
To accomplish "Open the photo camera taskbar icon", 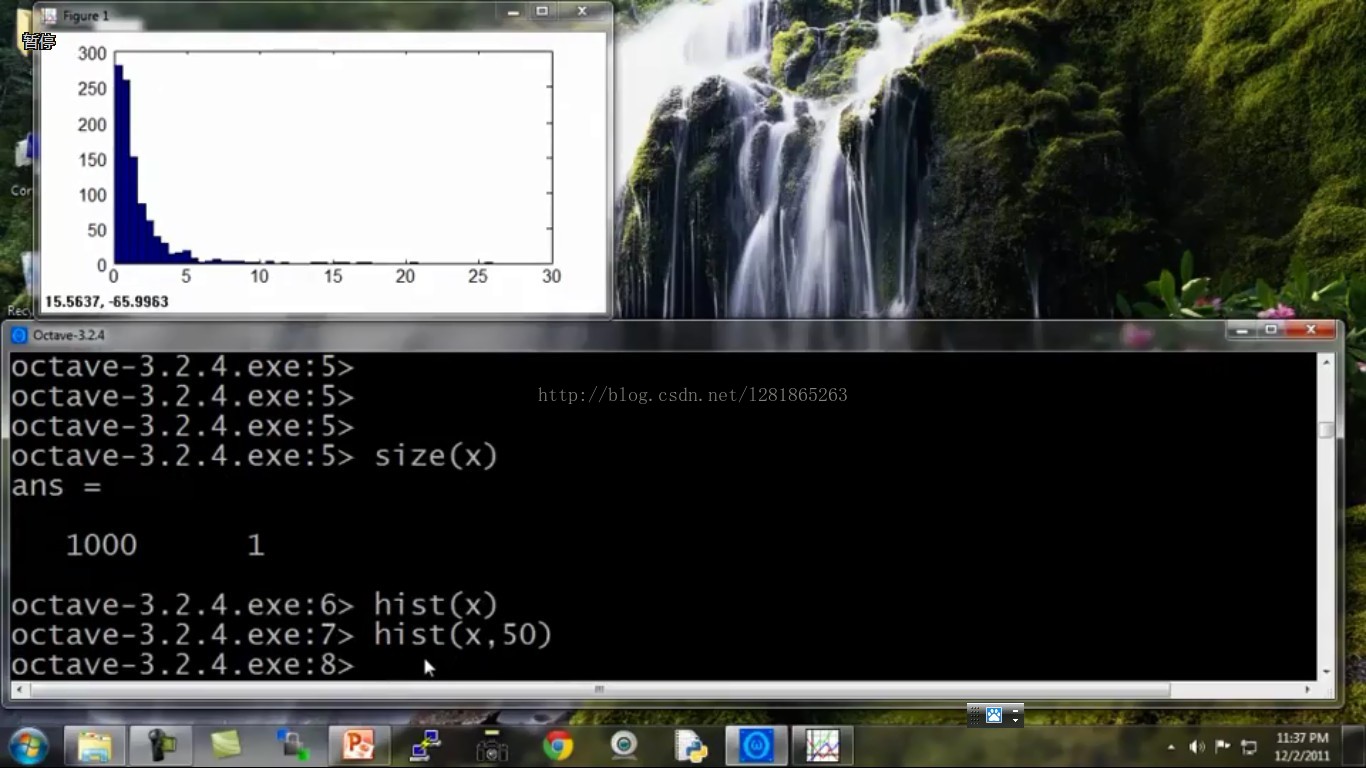I will [491, 746].
